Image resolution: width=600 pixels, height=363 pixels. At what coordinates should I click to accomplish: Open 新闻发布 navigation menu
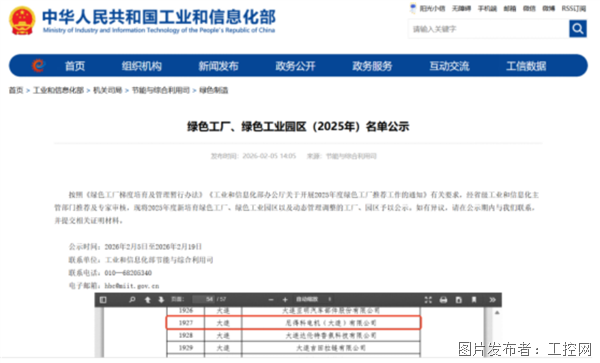(218, 66)
